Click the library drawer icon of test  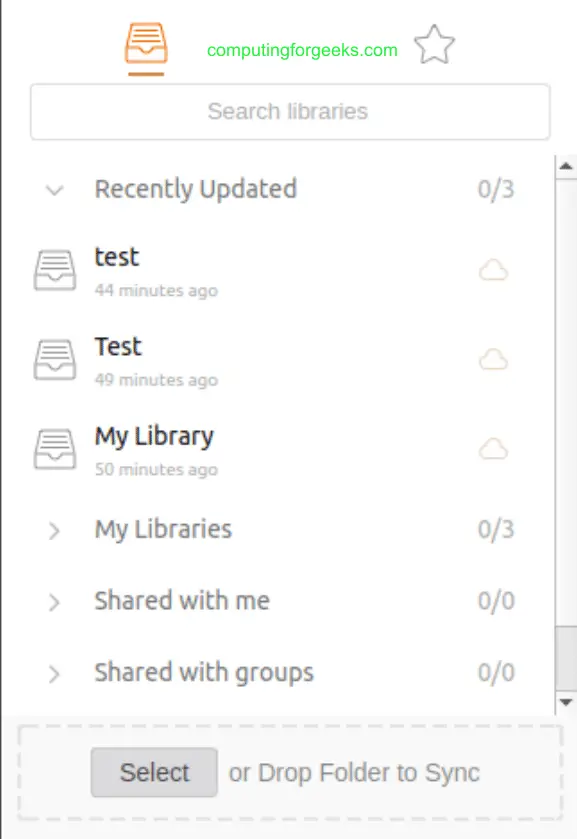55,270
